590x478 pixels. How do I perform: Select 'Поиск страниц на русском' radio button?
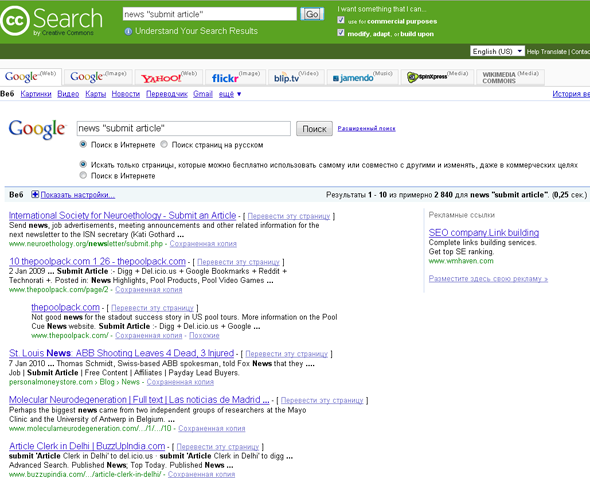tap(164, 144)
